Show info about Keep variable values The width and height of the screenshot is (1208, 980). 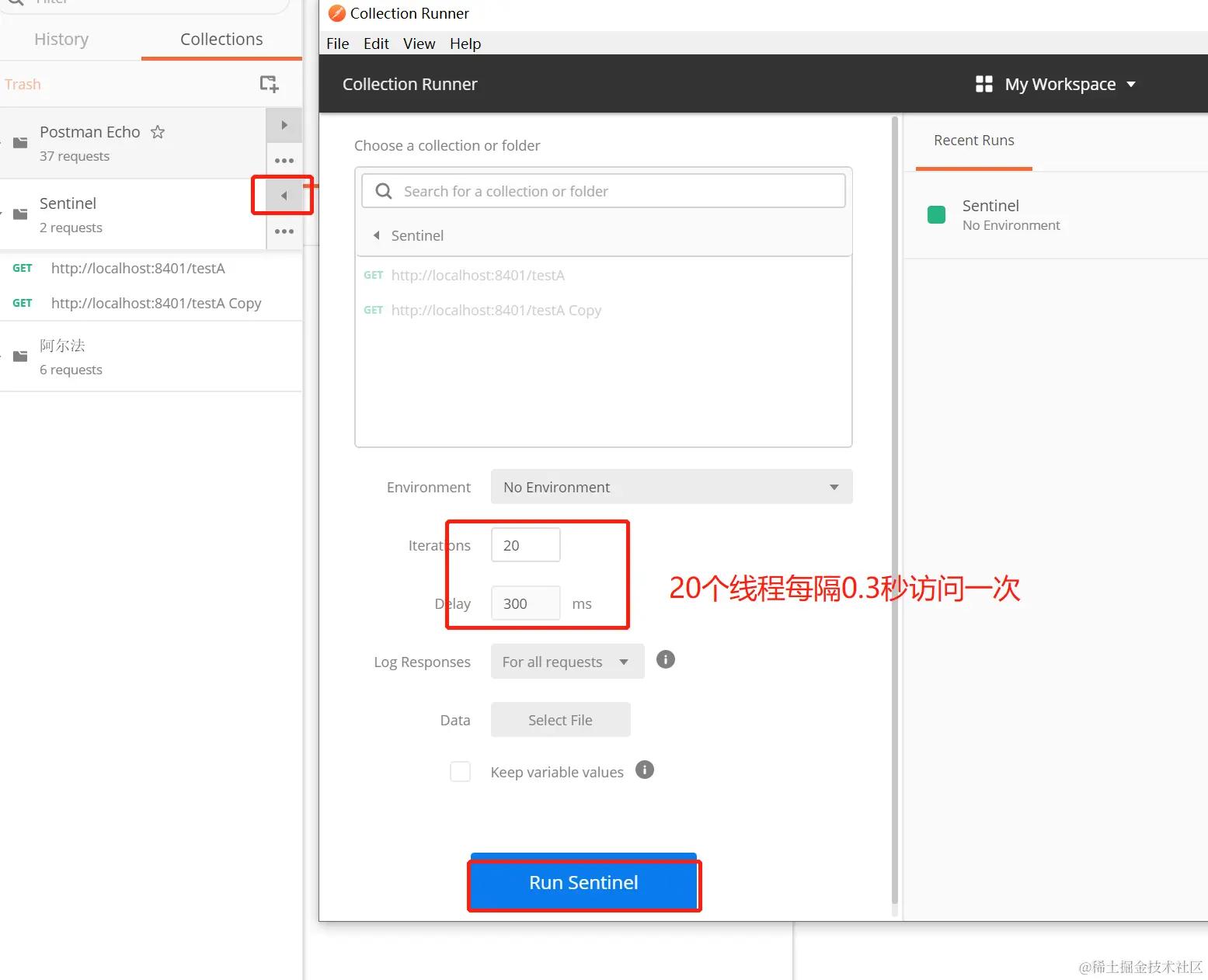645,770
